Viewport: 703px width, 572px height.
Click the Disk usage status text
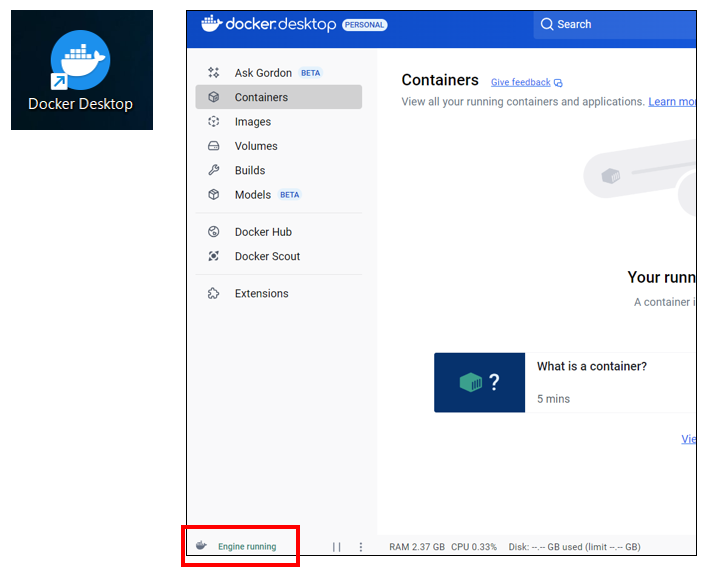[574, 547]
